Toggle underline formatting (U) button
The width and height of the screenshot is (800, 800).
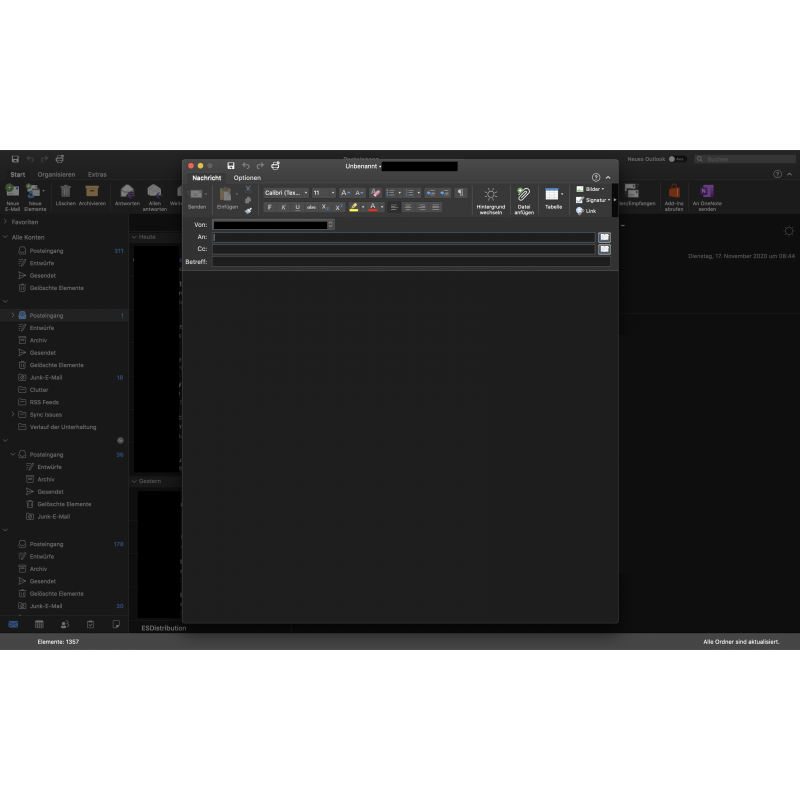tap(297, 207)
